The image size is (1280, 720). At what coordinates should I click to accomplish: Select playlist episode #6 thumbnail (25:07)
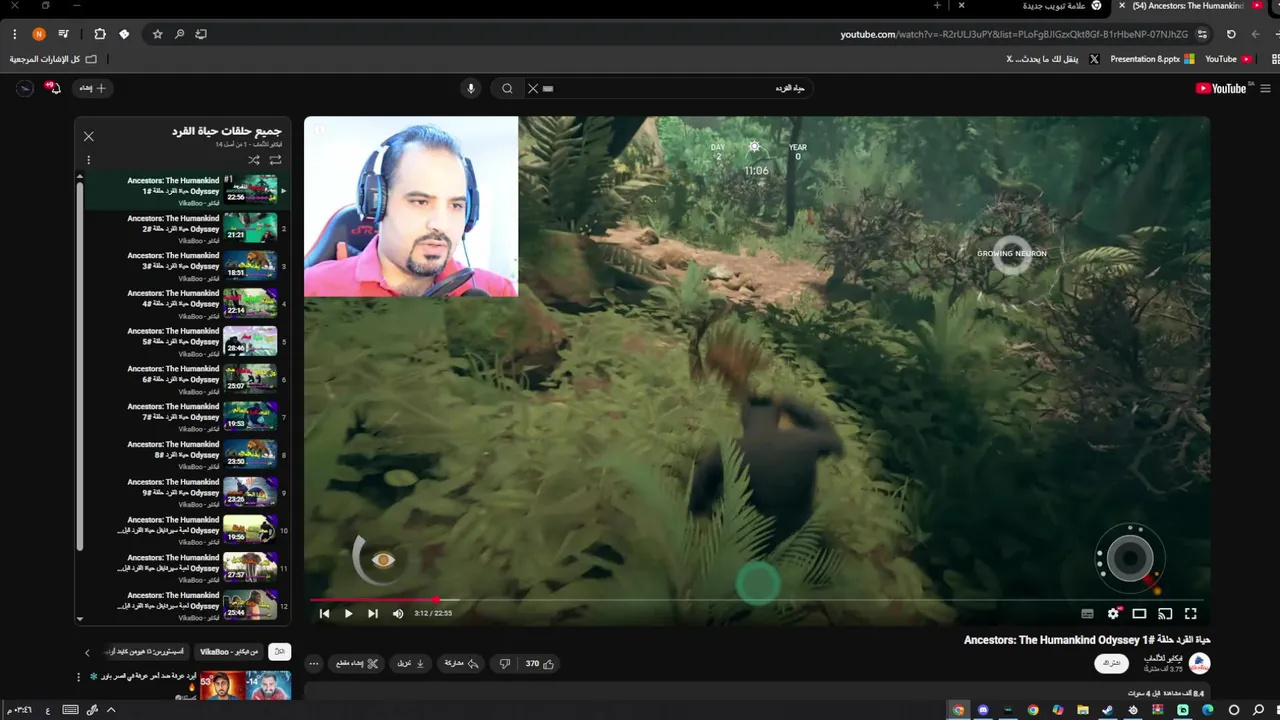click(x=250, y=379)
